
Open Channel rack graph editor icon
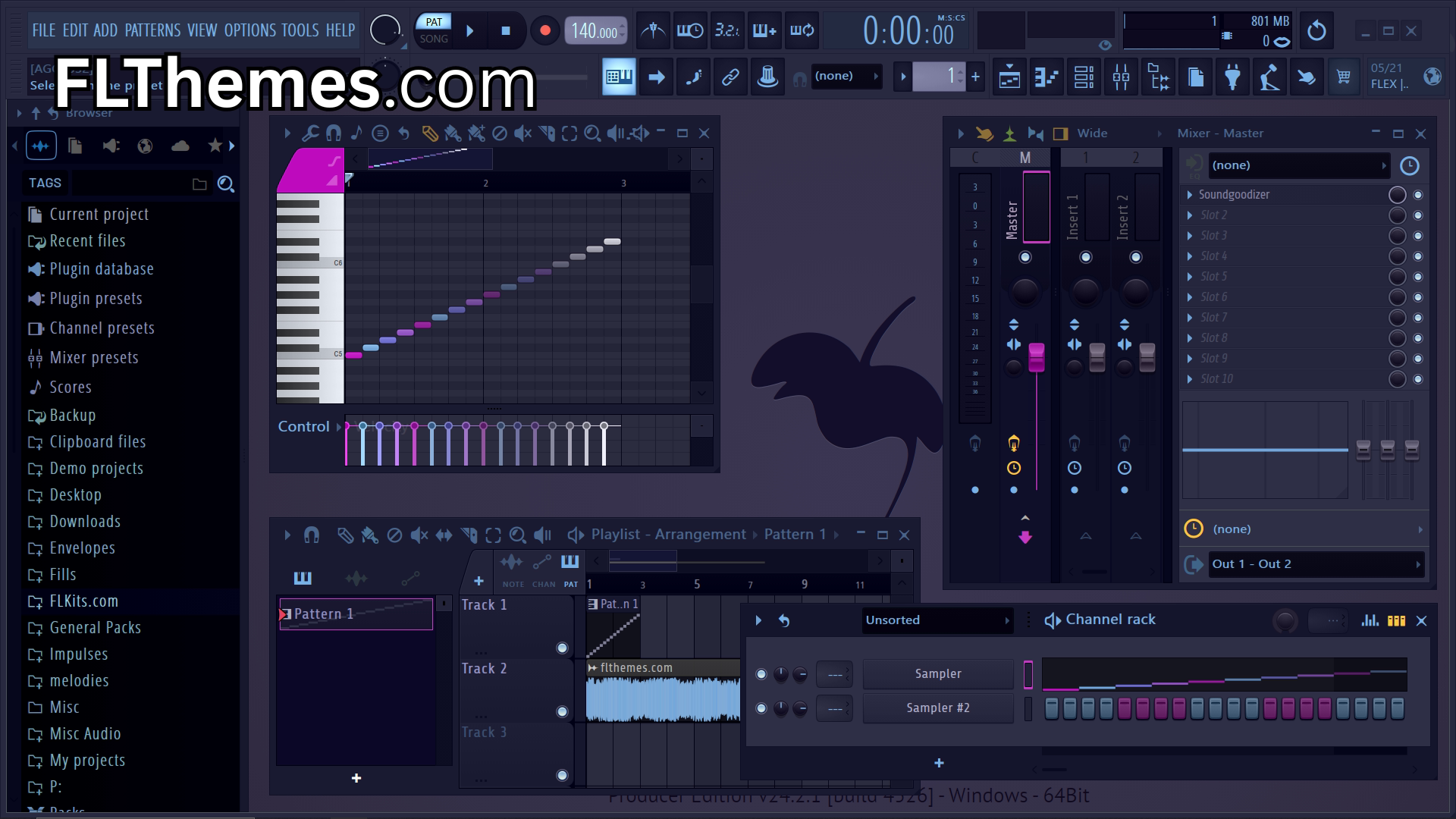tap(1370, 620)
